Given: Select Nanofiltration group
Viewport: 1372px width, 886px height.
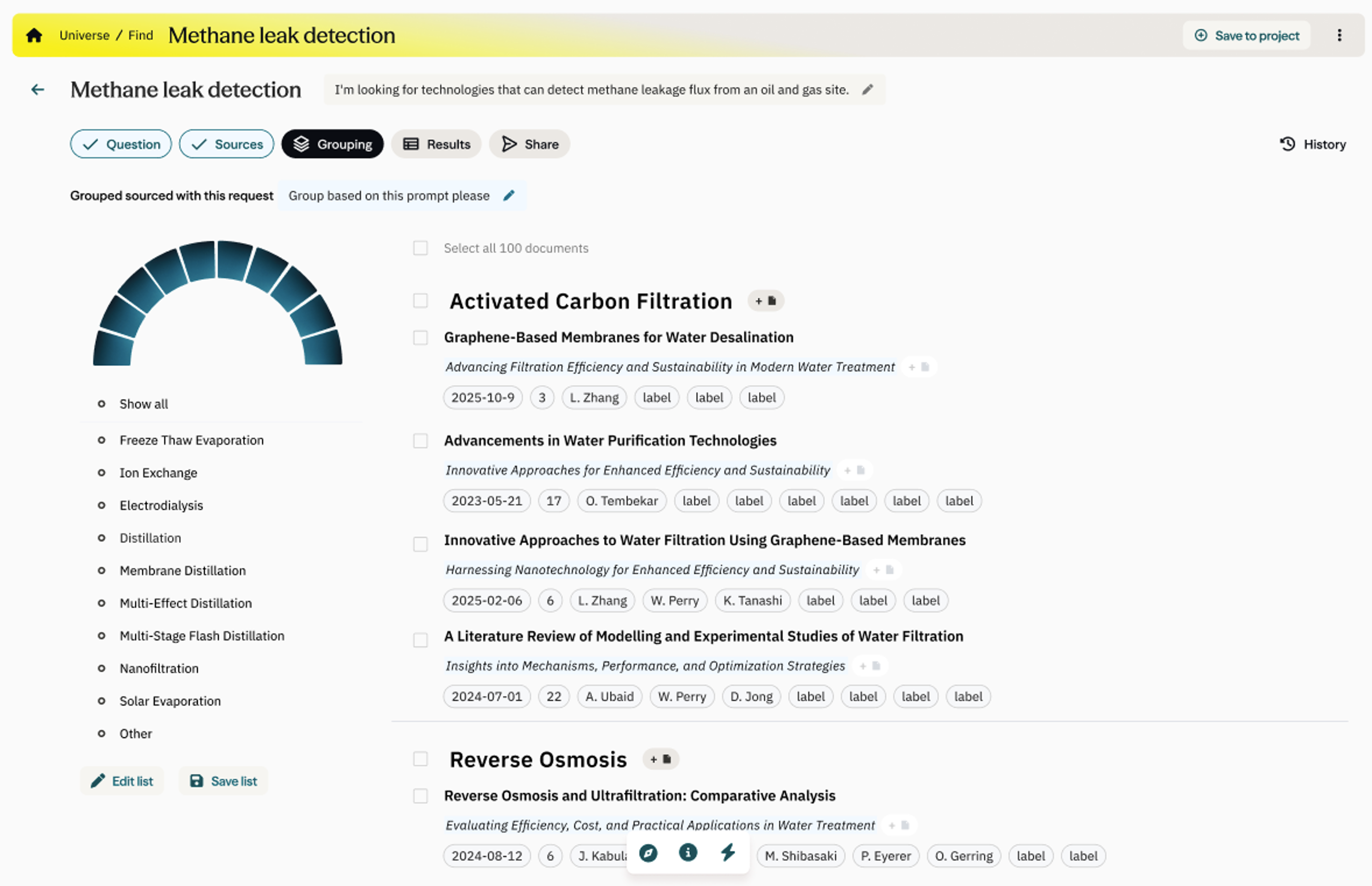Looking at the screenshot, I should (159, 668).
